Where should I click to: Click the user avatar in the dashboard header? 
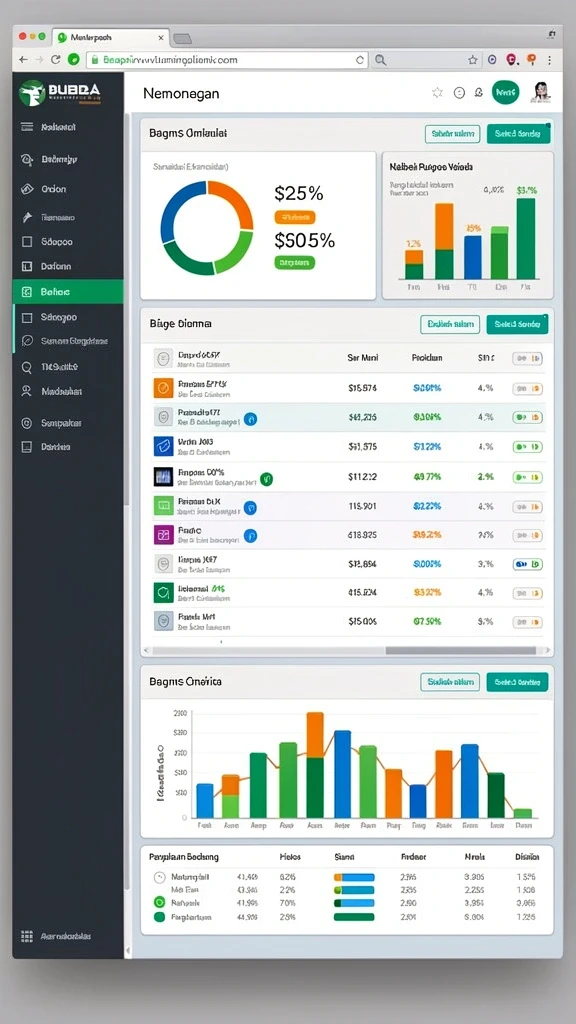click(x=541, y=93)
